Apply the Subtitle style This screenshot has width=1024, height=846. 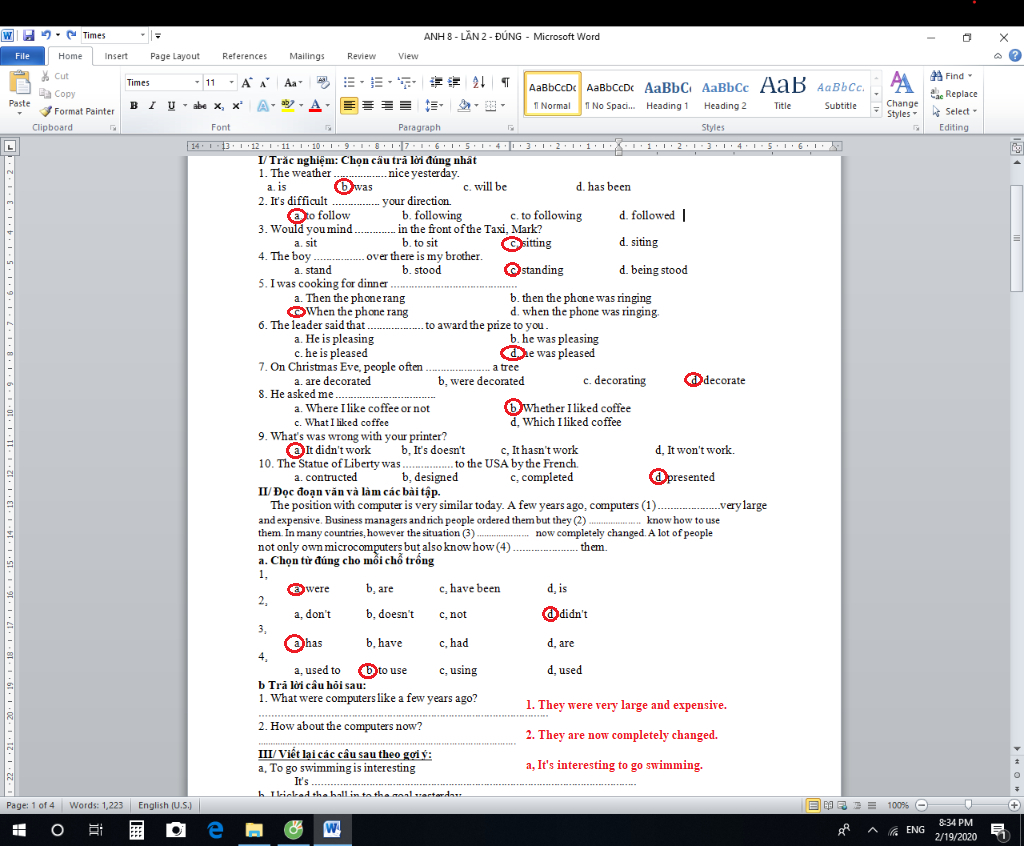pyautogui.click(x=840, y=94)
